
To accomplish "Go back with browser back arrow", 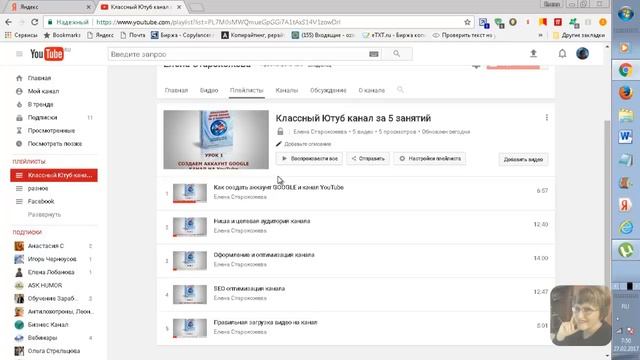I will 9,22.
